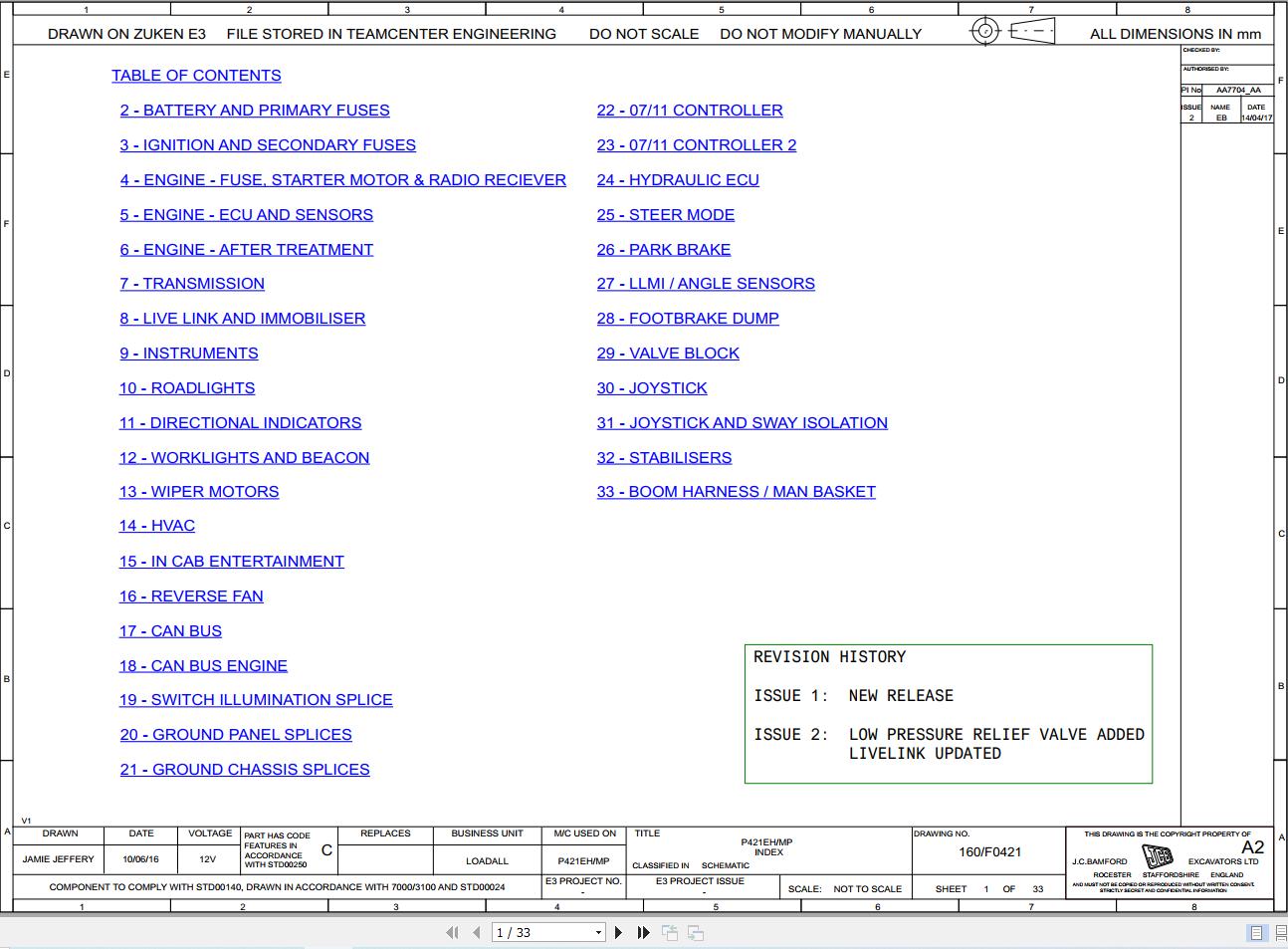Select 18 - CAN BUS ENGINE link

pyautogui.click(x=204, y=666)
